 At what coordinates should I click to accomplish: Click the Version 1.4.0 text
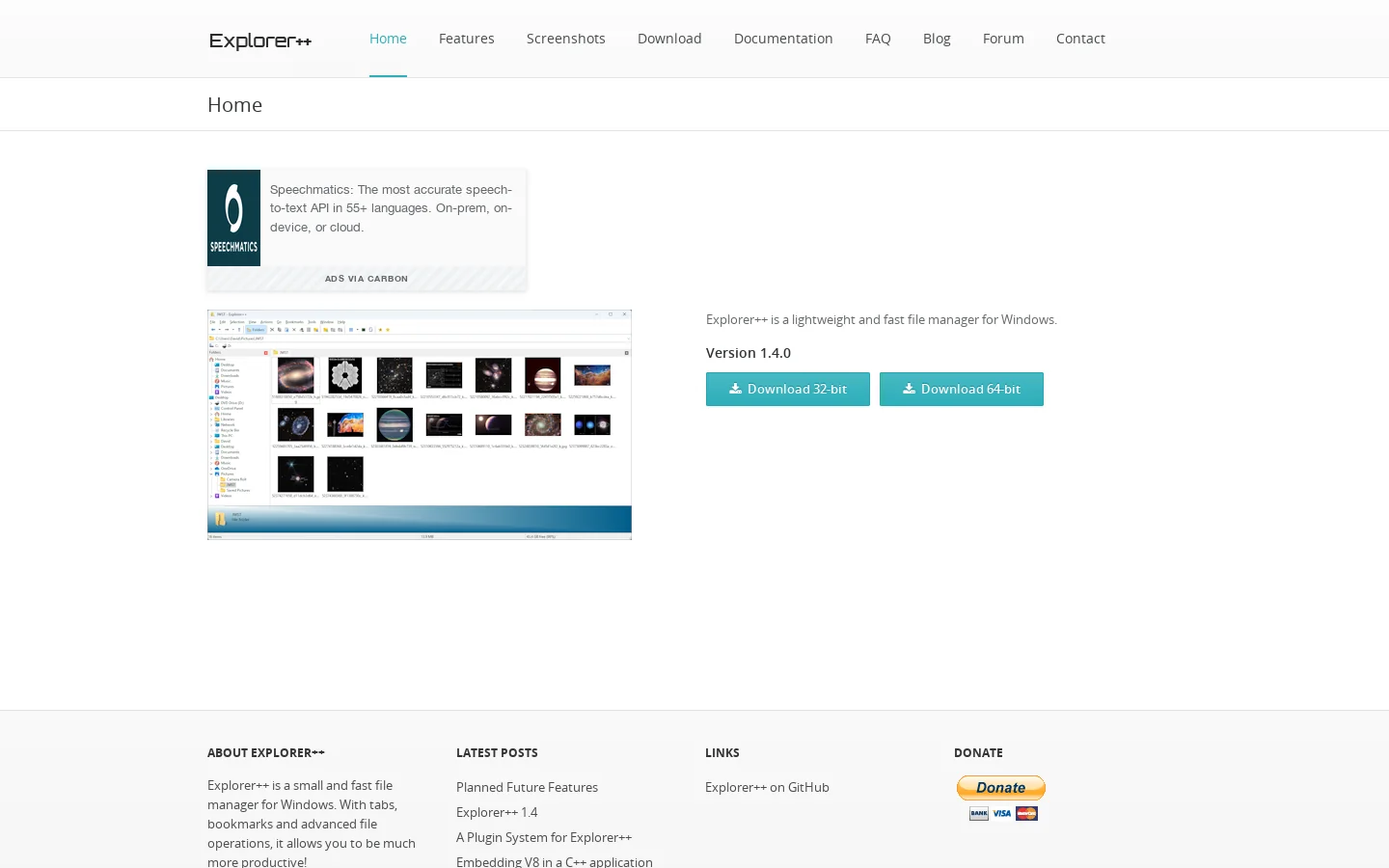tap(749, 353)
